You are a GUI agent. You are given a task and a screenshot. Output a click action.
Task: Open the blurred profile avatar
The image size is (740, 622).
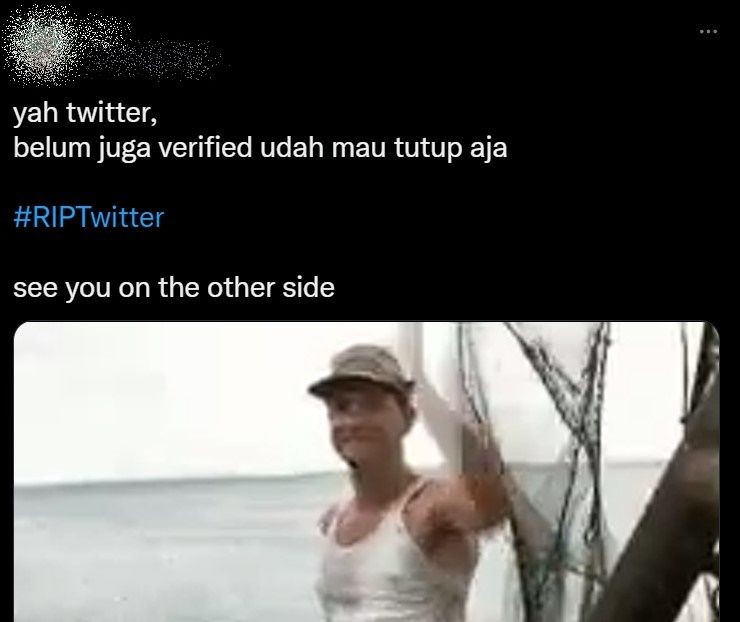(x=41, y=46)
